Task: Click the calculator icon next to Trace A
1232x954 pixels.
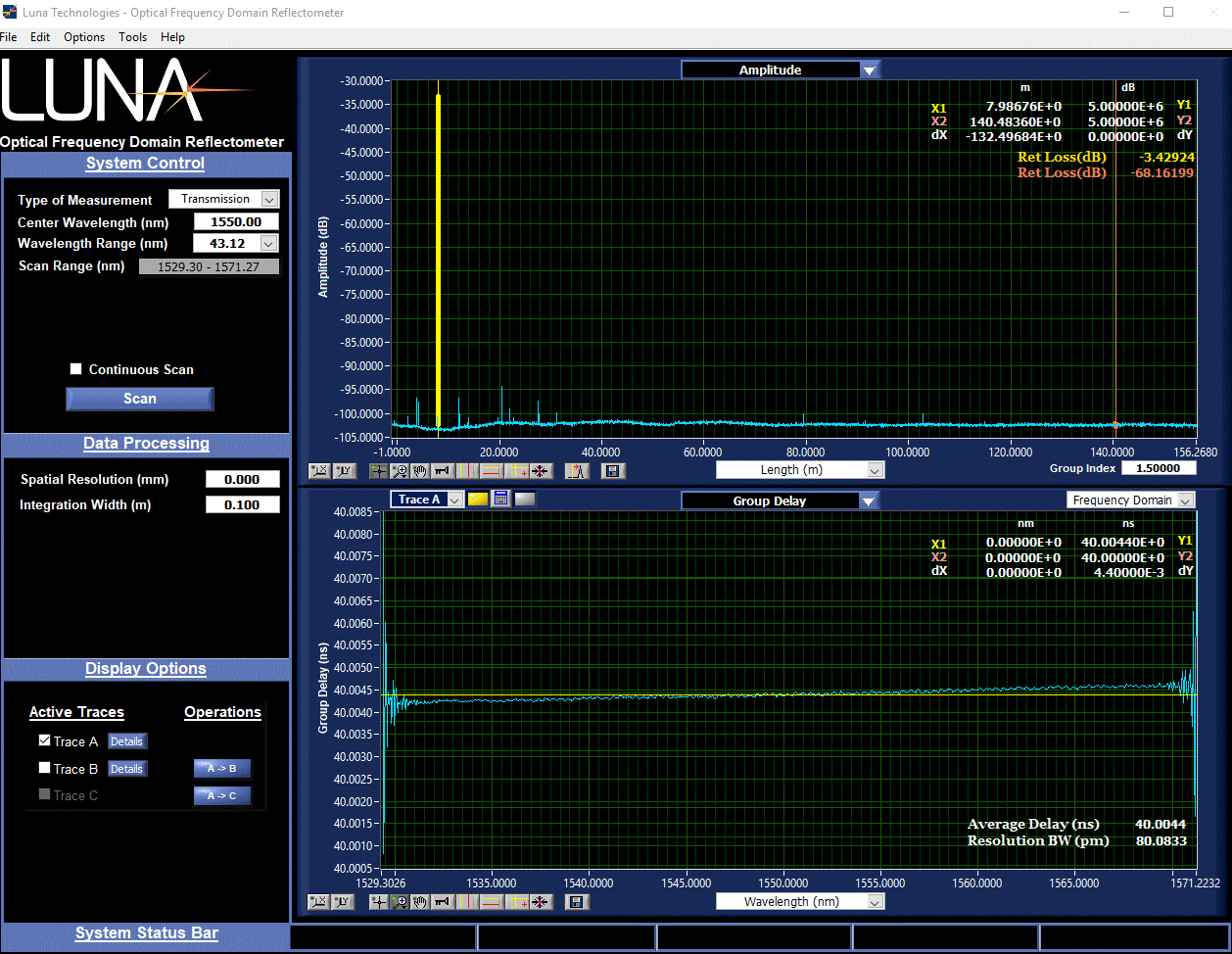Action: point(500,499)
